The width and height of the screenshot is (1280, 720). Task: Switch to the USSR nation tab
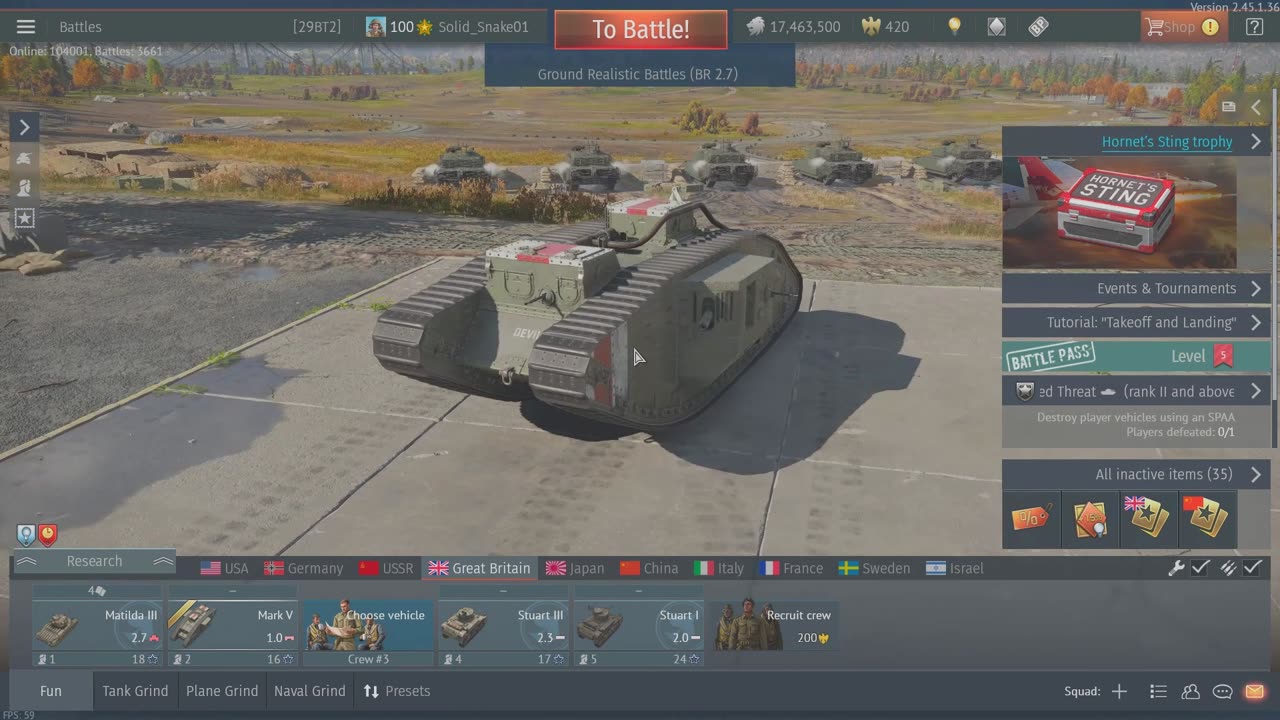tap(386, 568)
